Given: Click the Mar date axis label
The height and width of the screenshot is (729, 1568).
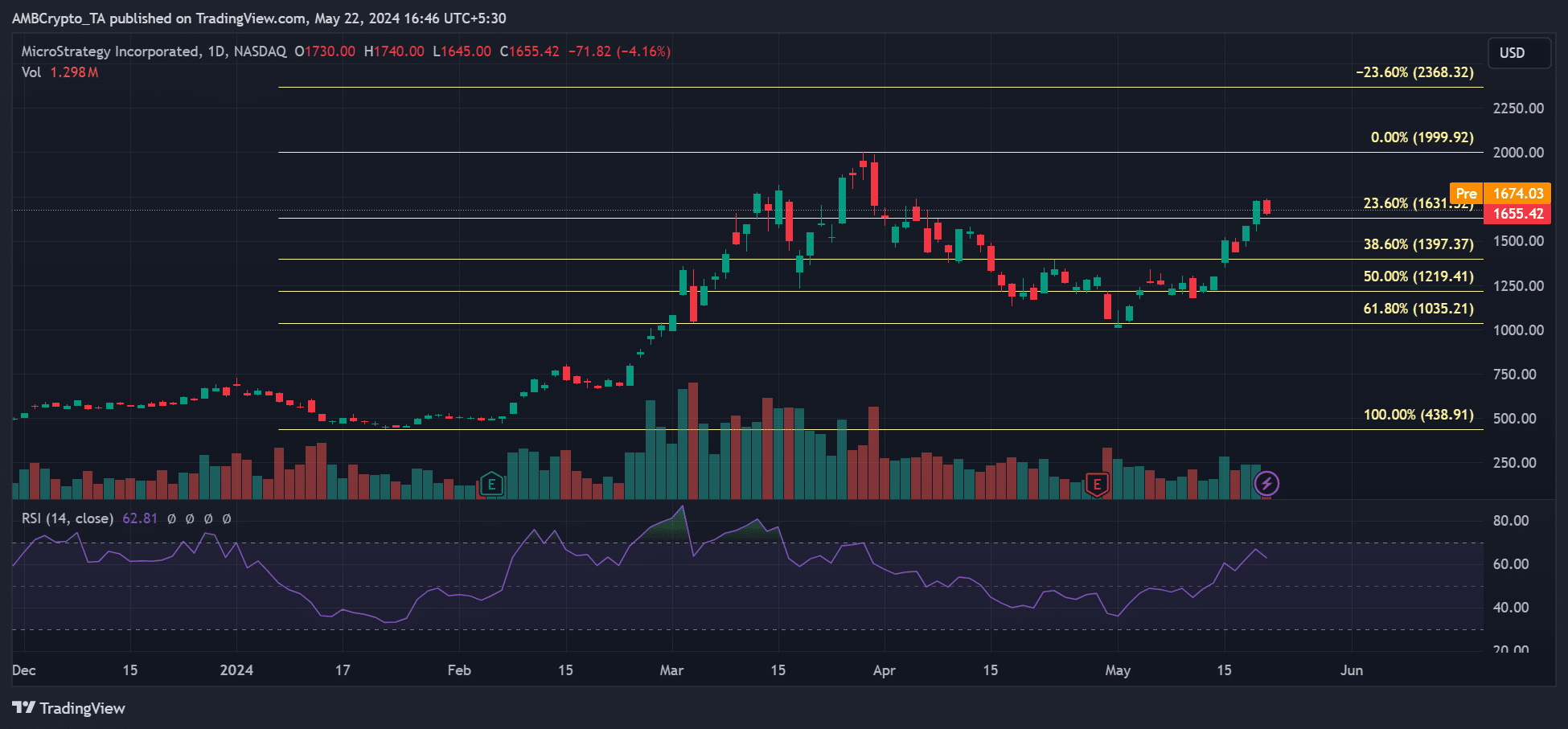Looking at the screenshot, I should [x=671, y=670].
